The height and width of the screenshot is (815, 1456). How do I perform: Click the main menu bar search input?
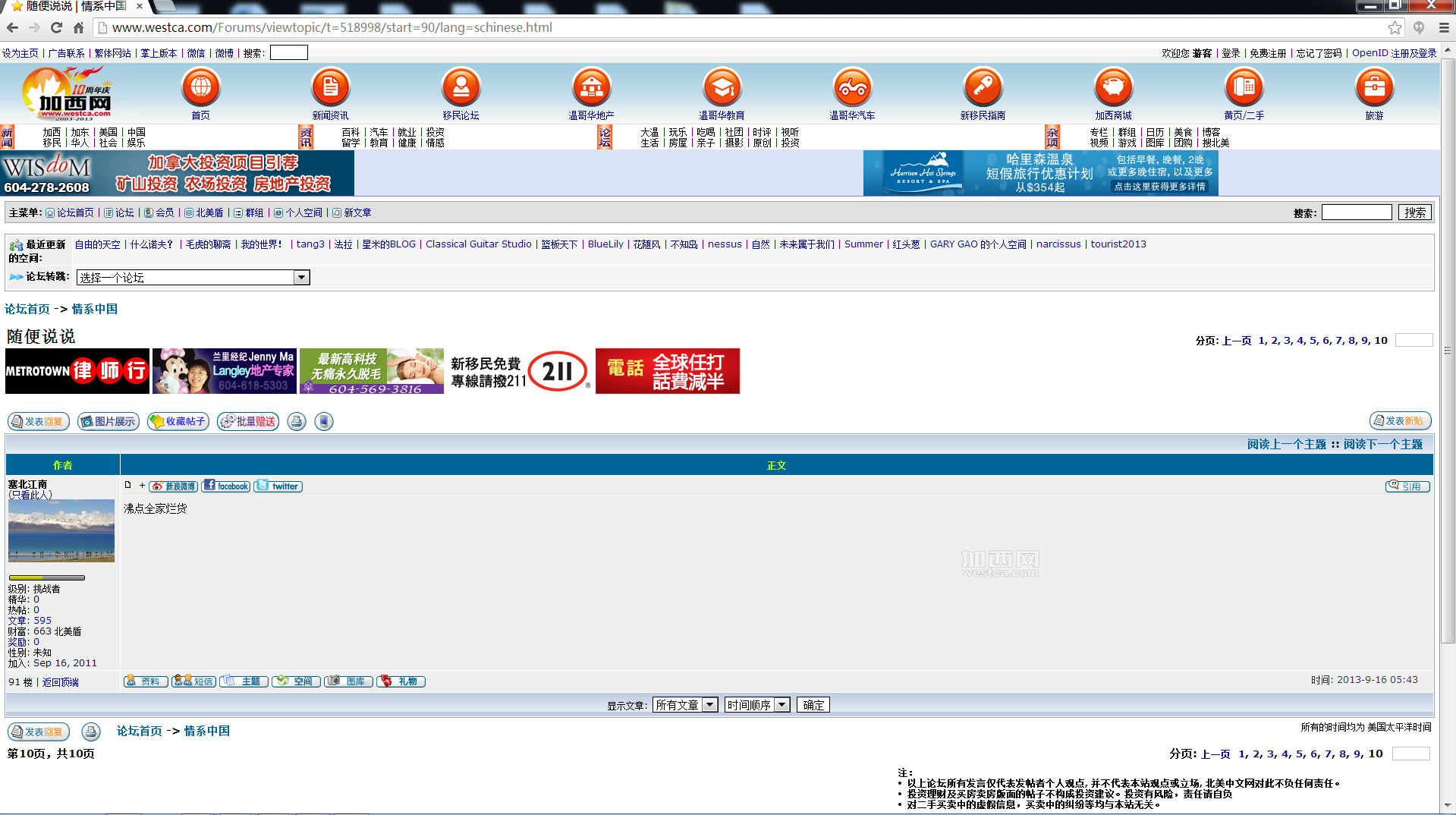click(x=1357, y=212)
